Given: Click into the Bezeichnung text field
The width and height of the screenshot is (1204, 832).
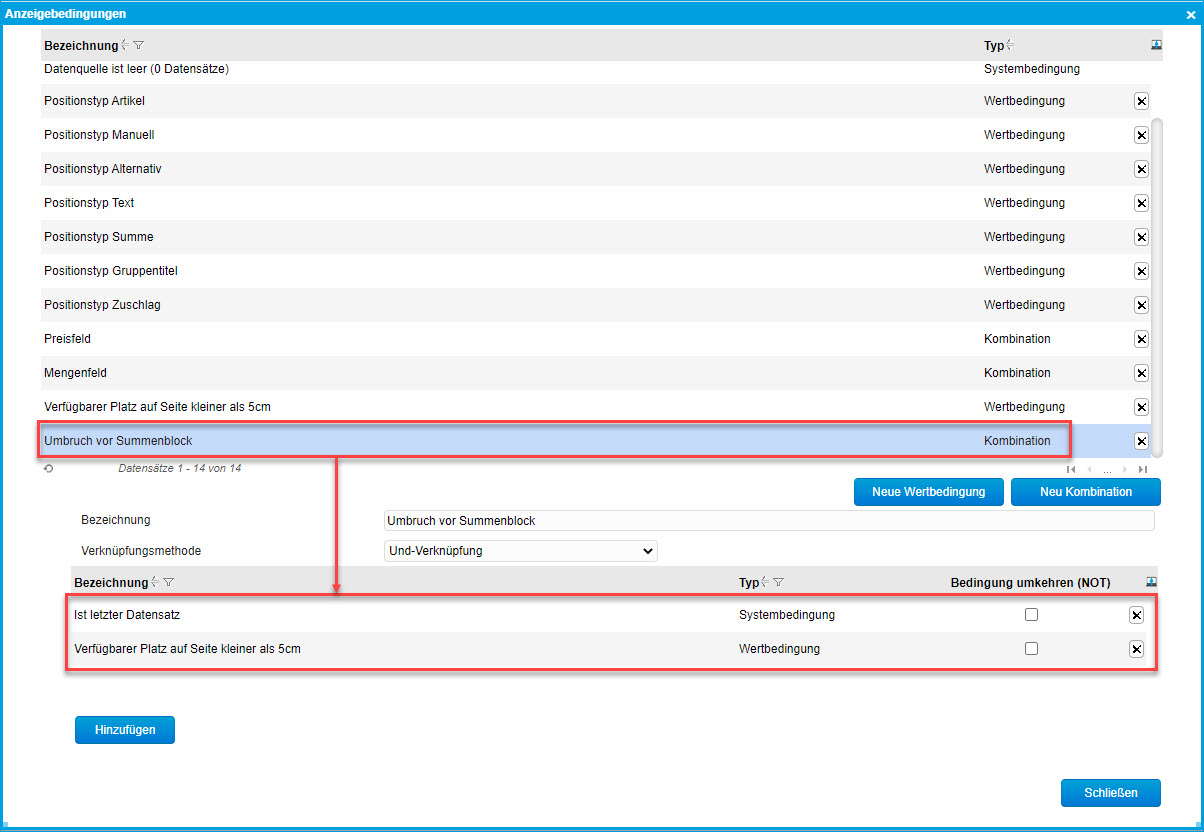Looking at the screenshot, I should (768, 521).
